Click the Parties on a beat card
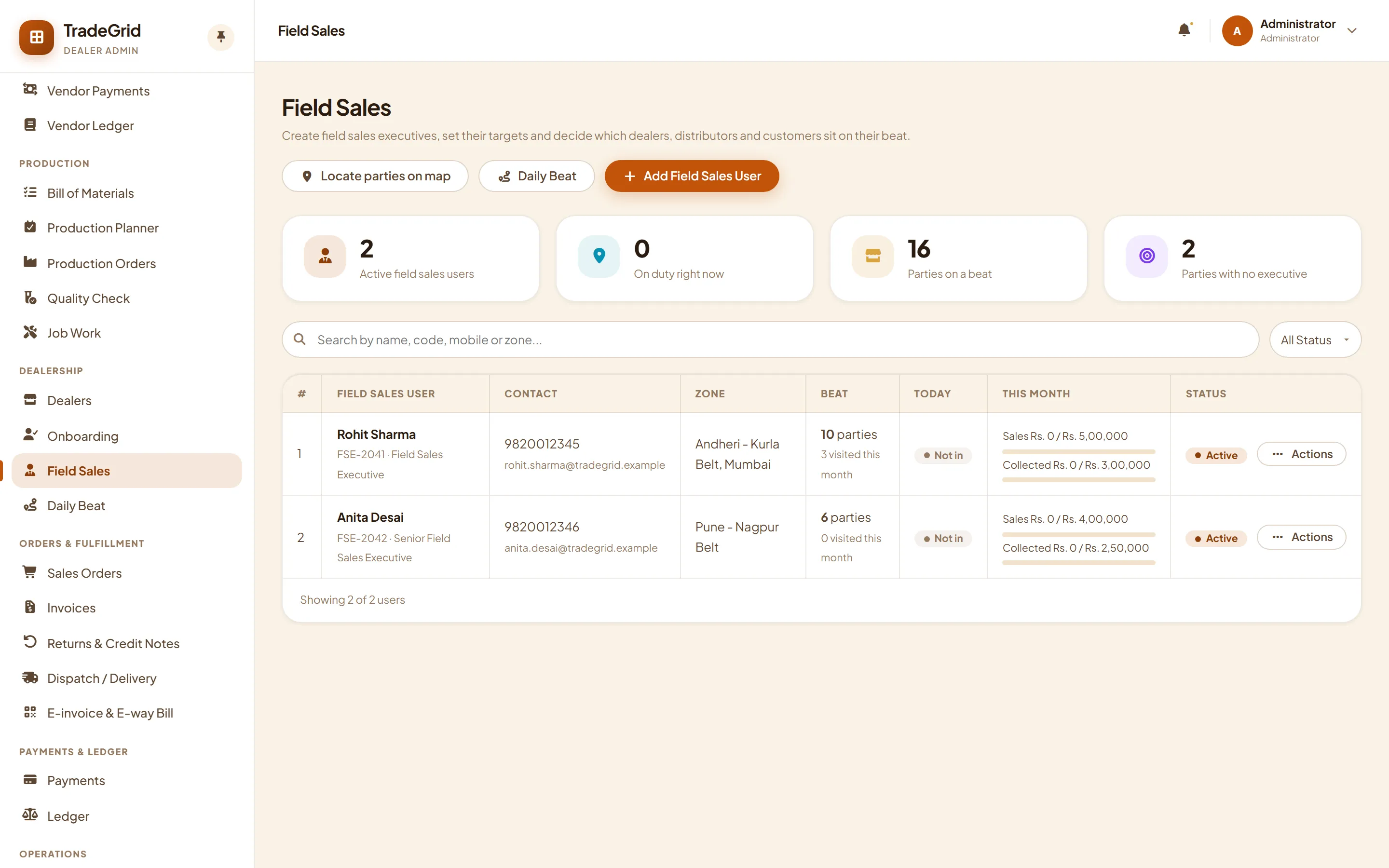Screen dimensions: 1389x868 coord(958,258)
